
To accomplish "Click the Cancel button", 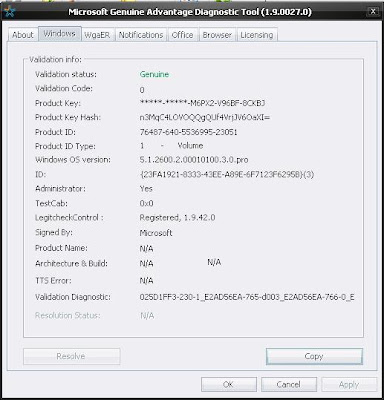I will coord(289,384).
